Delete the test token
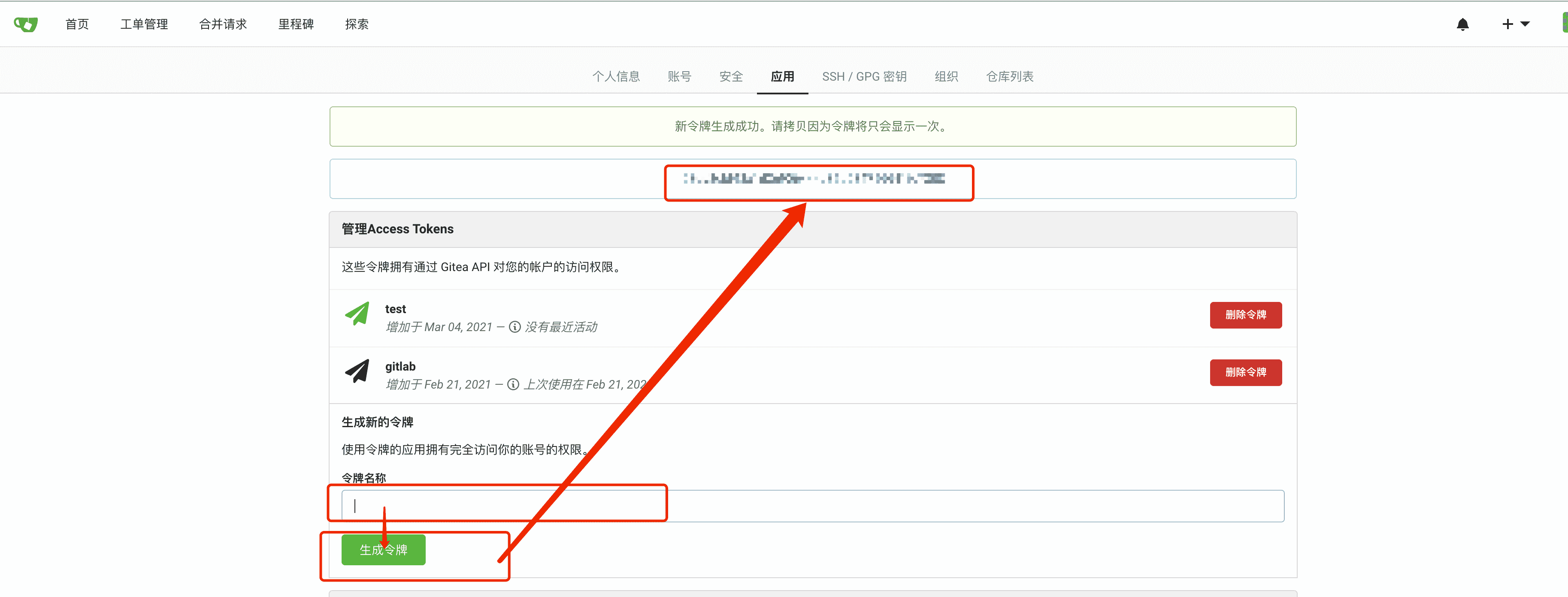 1245,315
